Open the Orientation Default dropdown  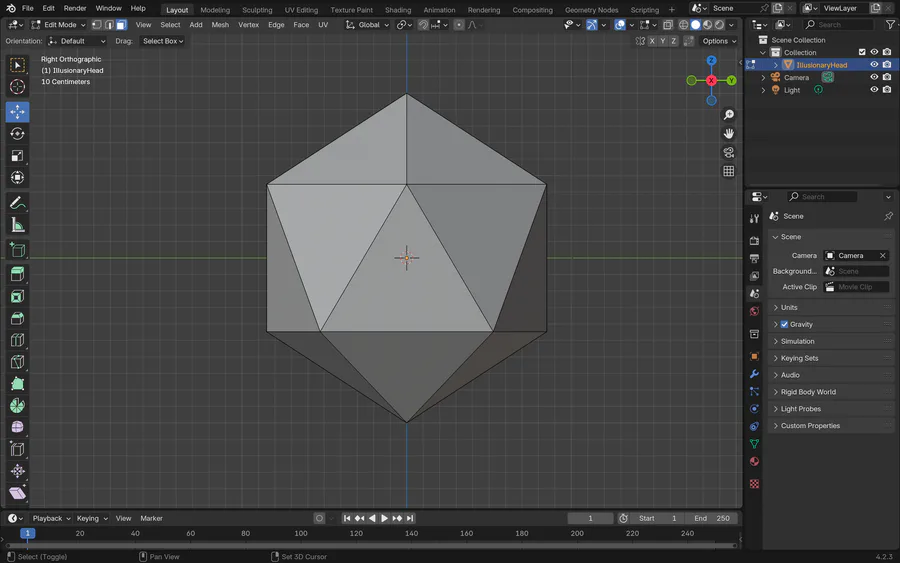pos(77,41)
